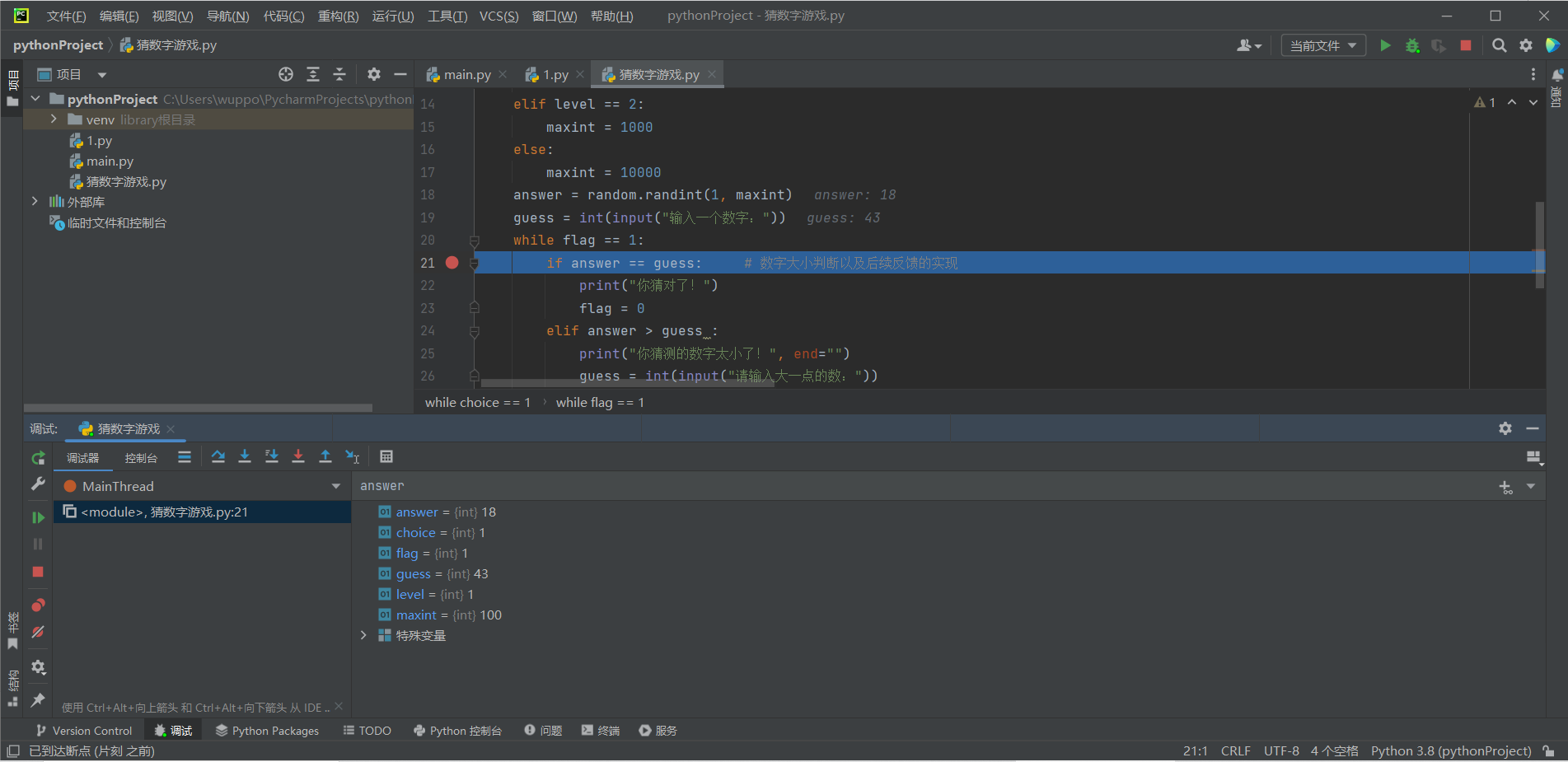Add new watch with plus icon
This screenshot has width=1568, height=762.
(x=1505, y=487)
